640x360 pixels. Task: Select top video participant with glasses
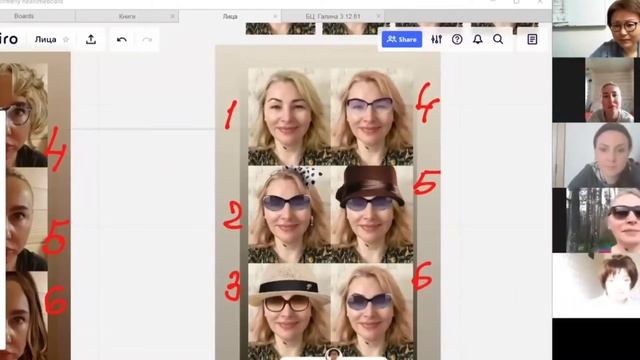tap(596, 29)
